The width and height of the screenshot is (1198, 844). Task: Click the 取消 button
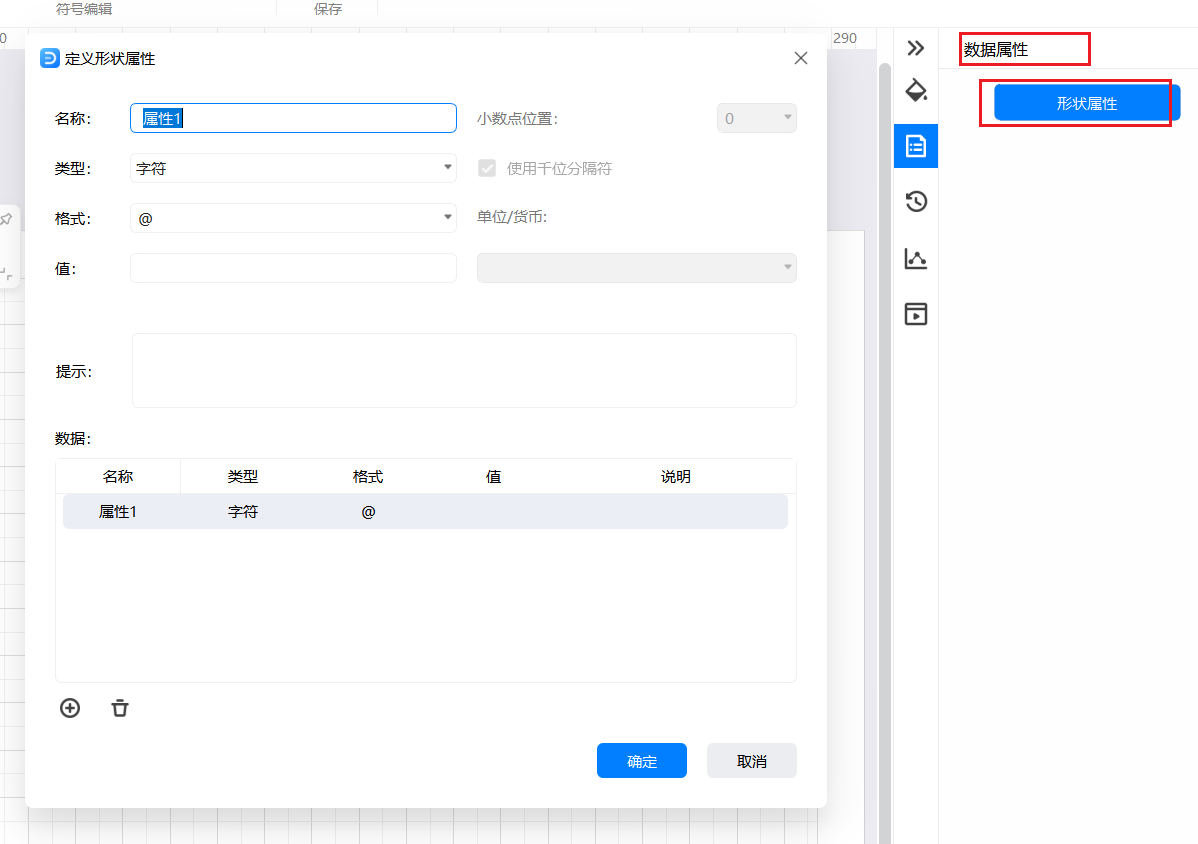pos(751,761)
